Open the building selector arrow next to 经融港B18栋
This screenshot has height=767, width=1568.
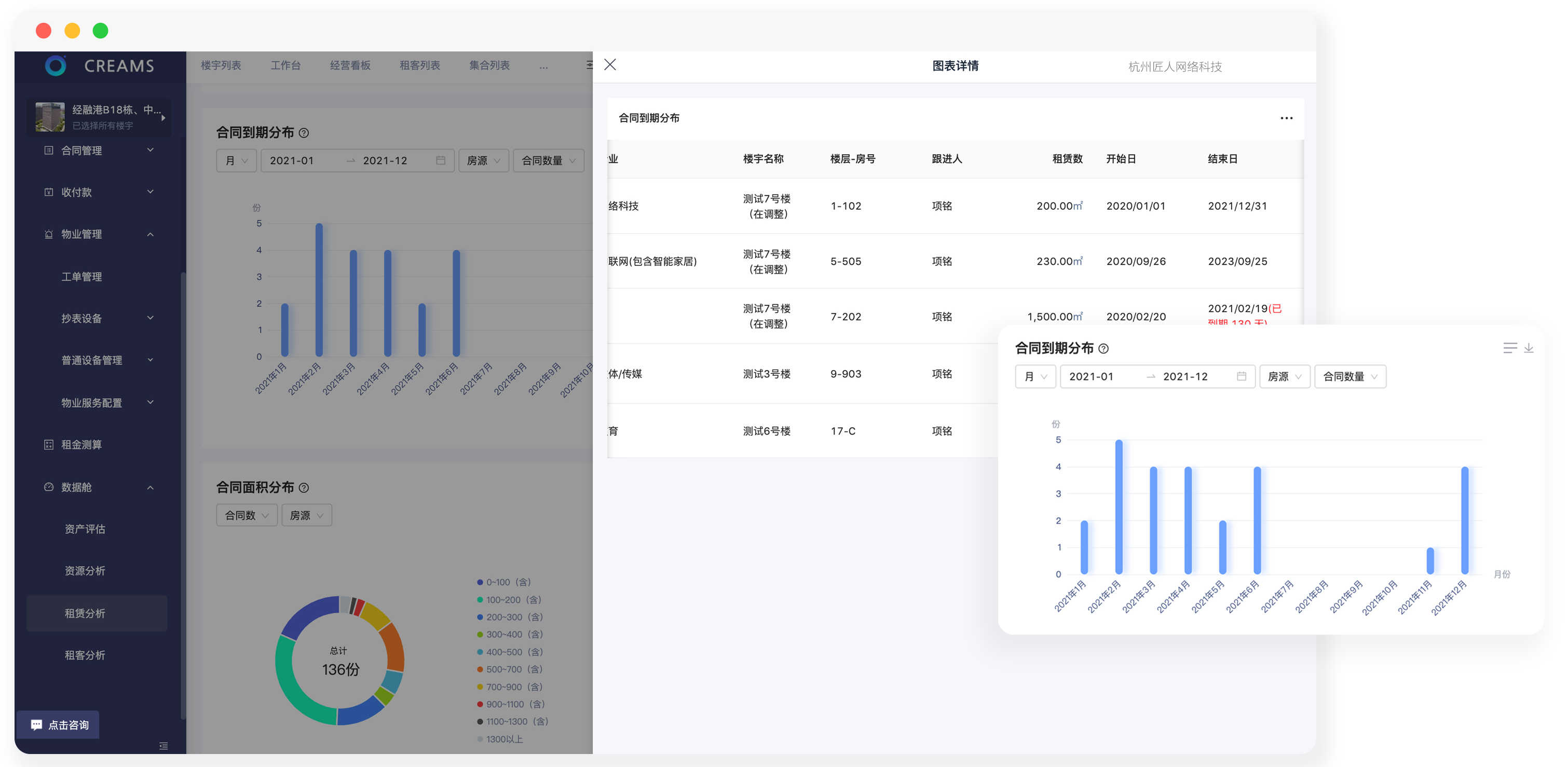tap(163, 117)
